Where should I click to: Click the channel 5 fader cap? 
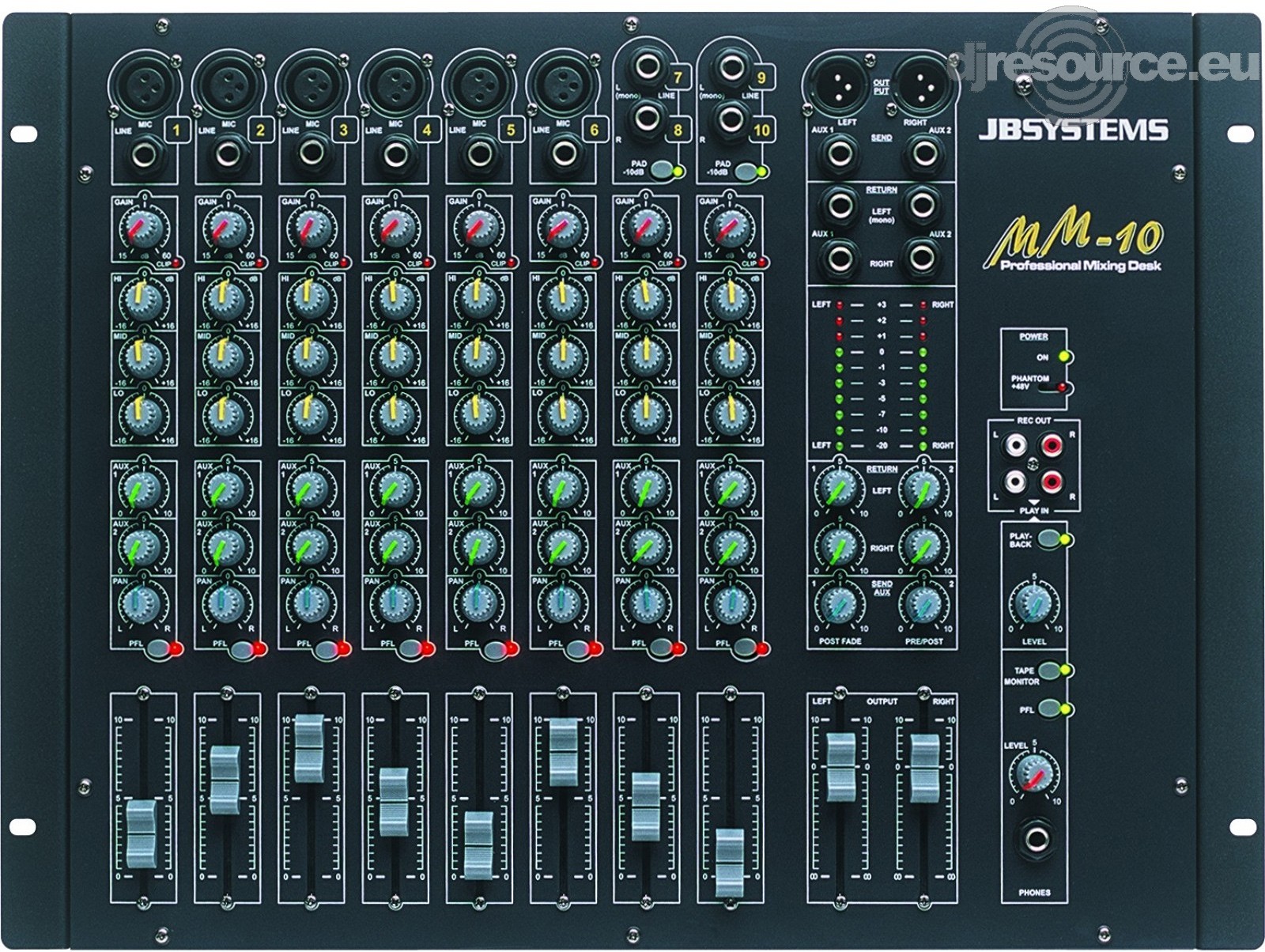coord(478,844)
